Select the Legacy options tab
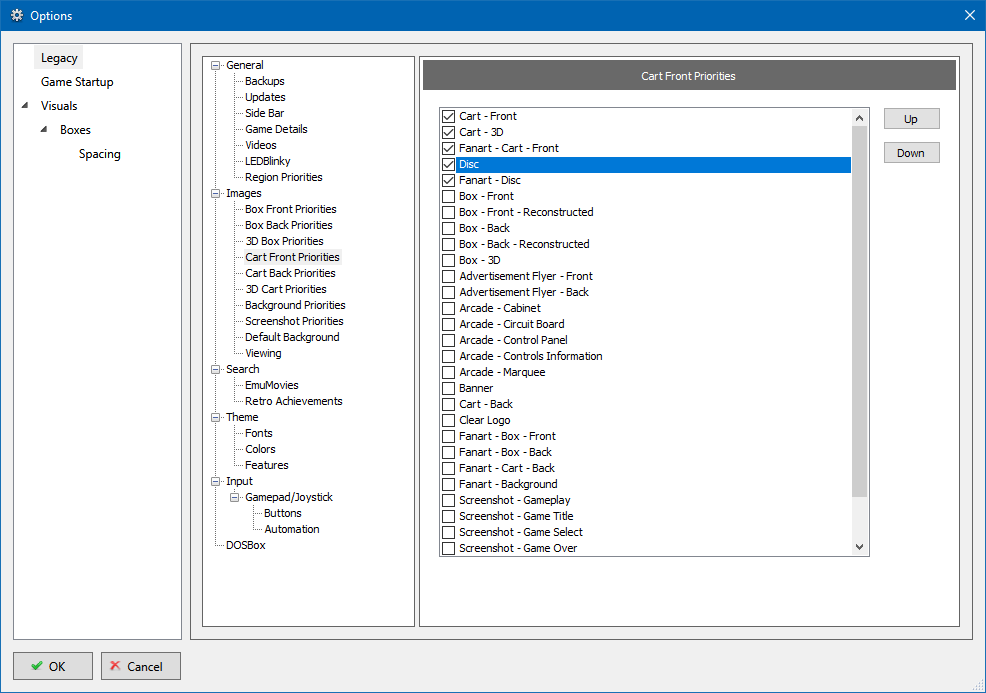Viewport: 986px width, 693px height. click(x=59, y=58)
